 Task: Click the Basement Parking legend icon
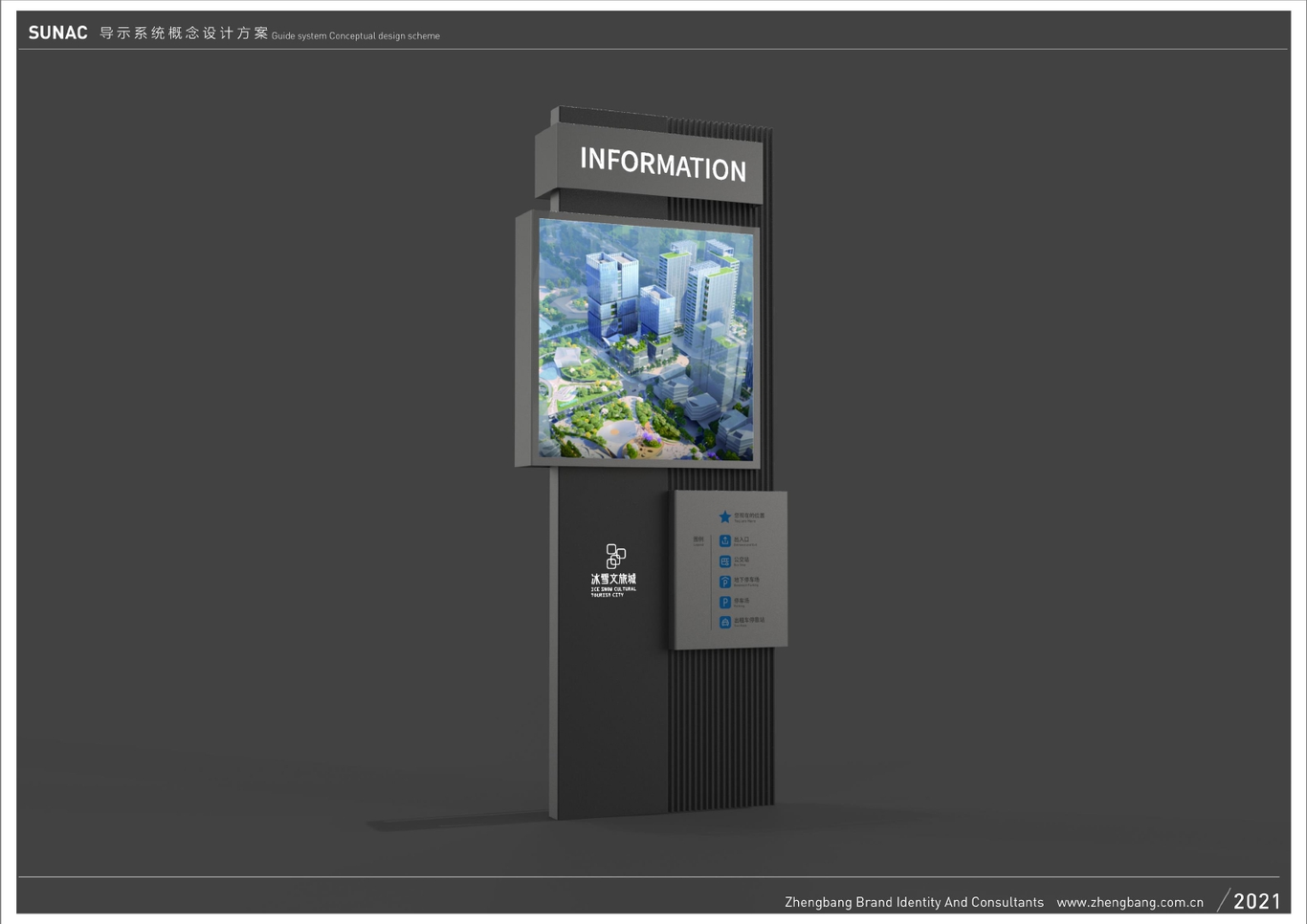[x=724, y=582]
